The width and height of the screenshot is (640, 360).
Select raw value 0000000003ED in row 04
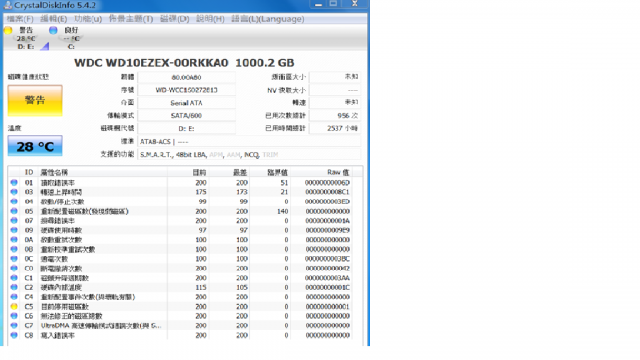pyautogui.click(x=327, y=202)
